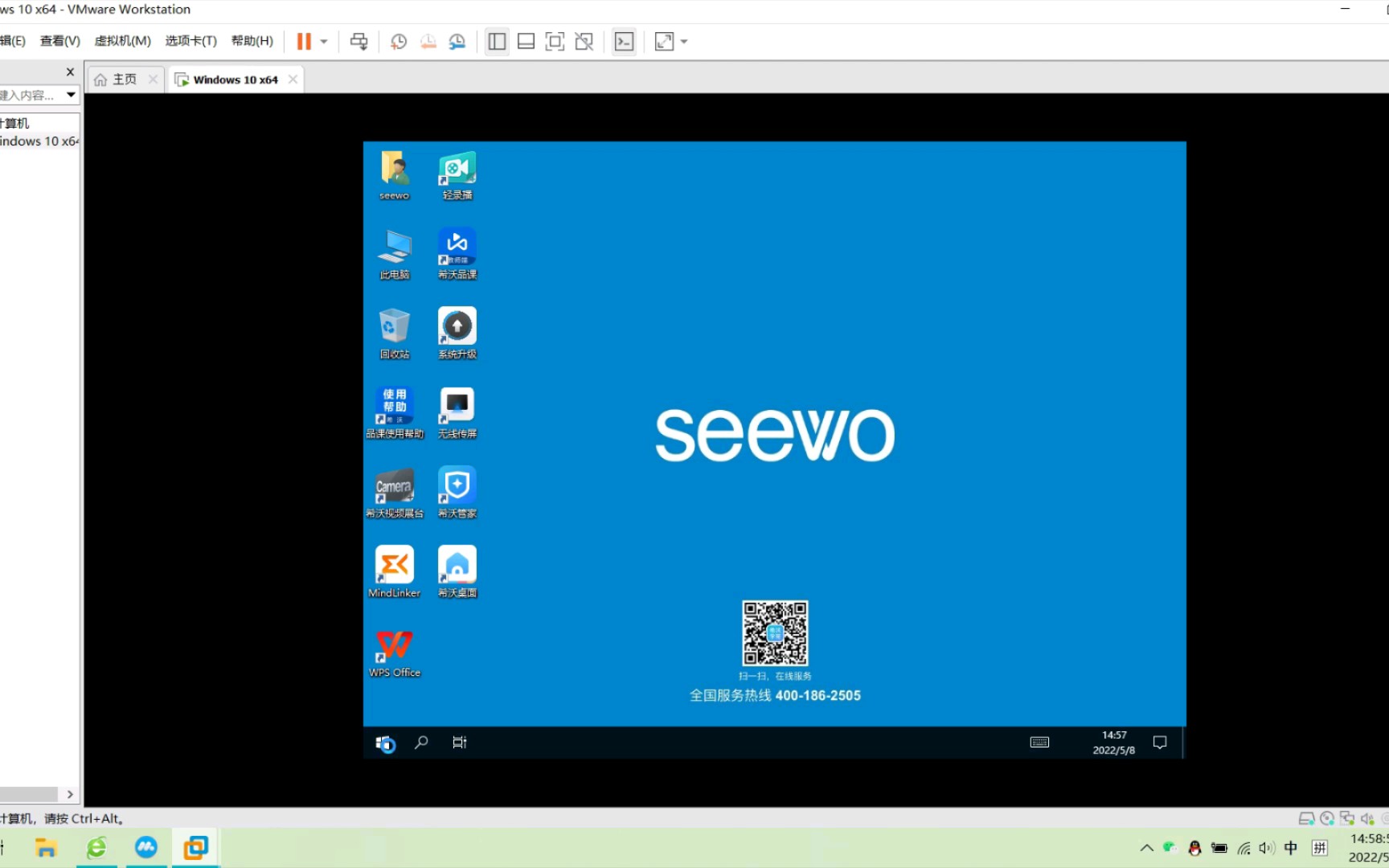Image resolution: width=1389 pixels, height=868 pixels.
Task: Click Send Ctrl+Alt+Del toolbar icon
Action: pyautogui.click(x=359, y=42)
